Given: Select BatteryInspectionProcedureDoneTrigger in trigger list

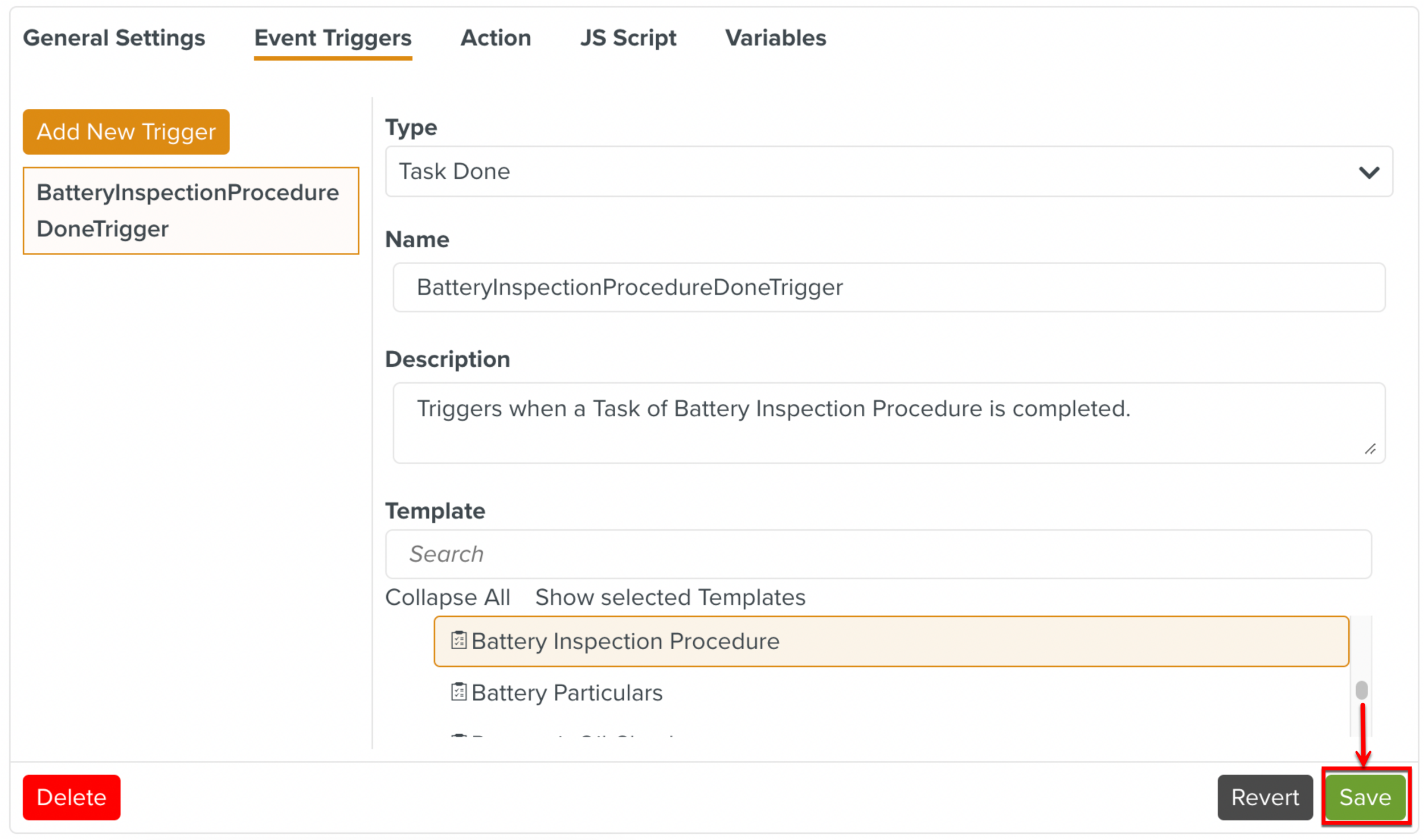Looking at the screenshot, I should coord(190,211).
